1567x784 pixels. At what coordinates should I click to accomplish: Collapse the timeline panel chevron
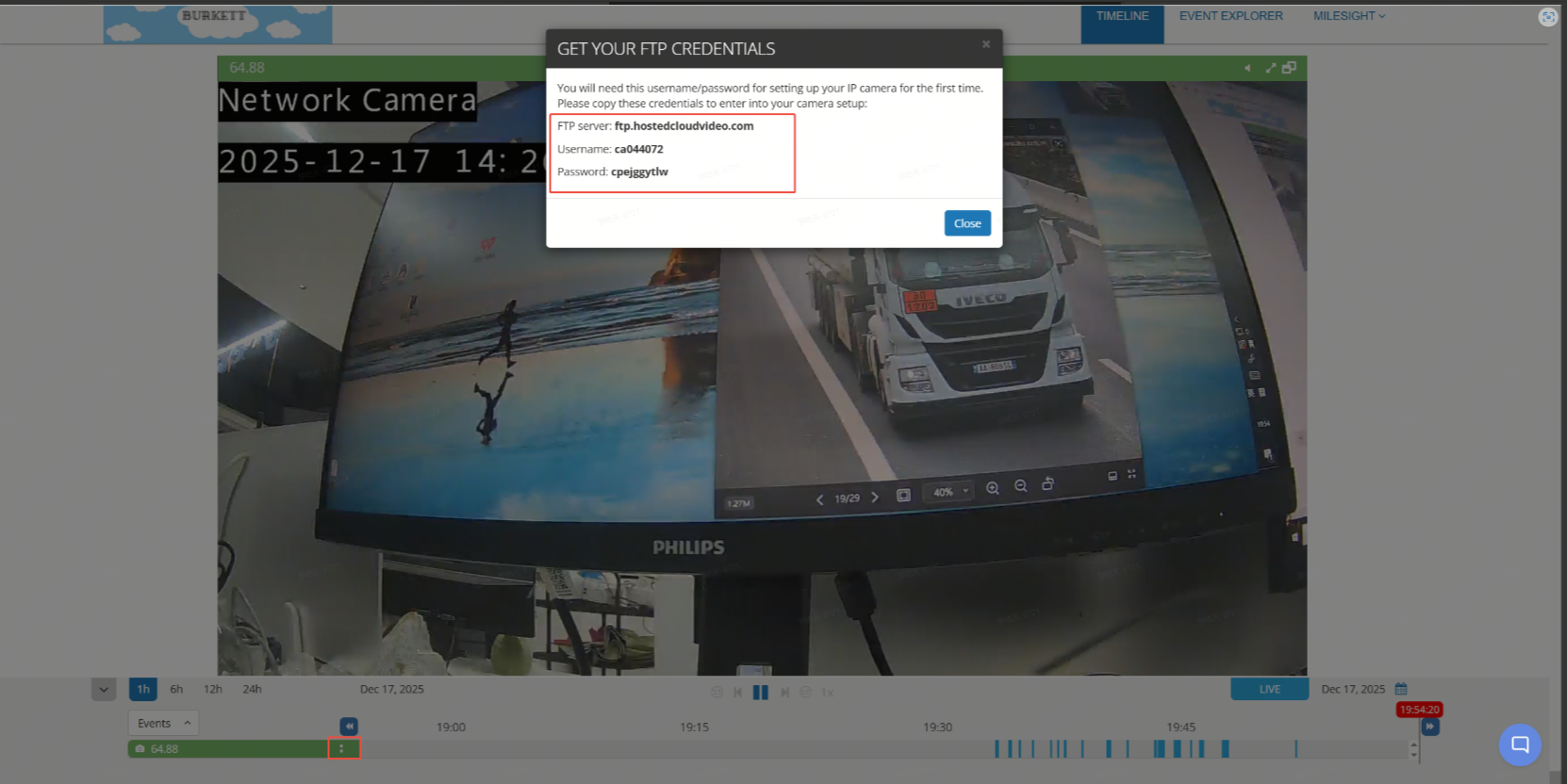coord(104,690)
